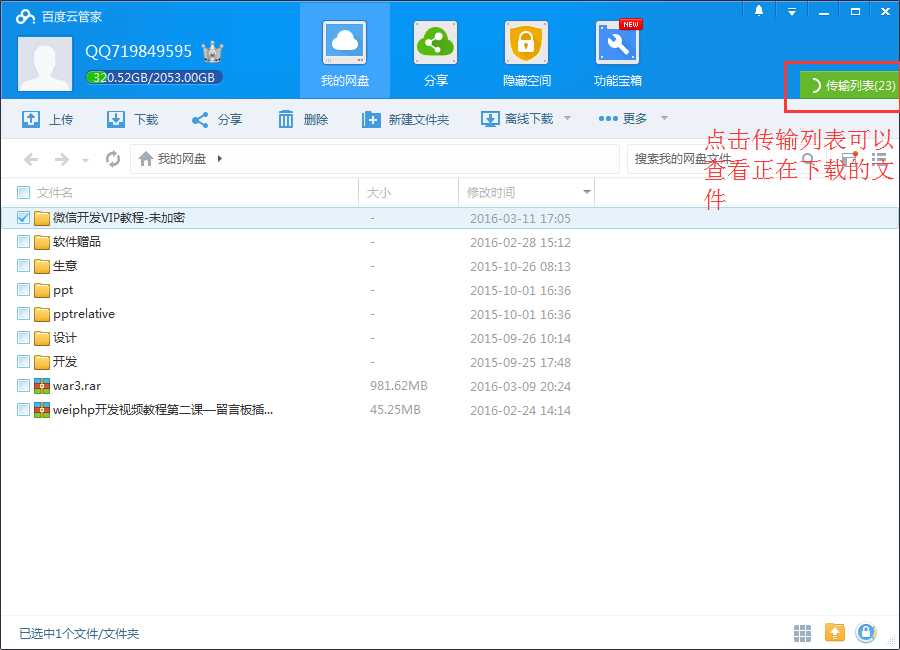
Task: Check the war3.rar checkbox
Action: tap(24, 386)
